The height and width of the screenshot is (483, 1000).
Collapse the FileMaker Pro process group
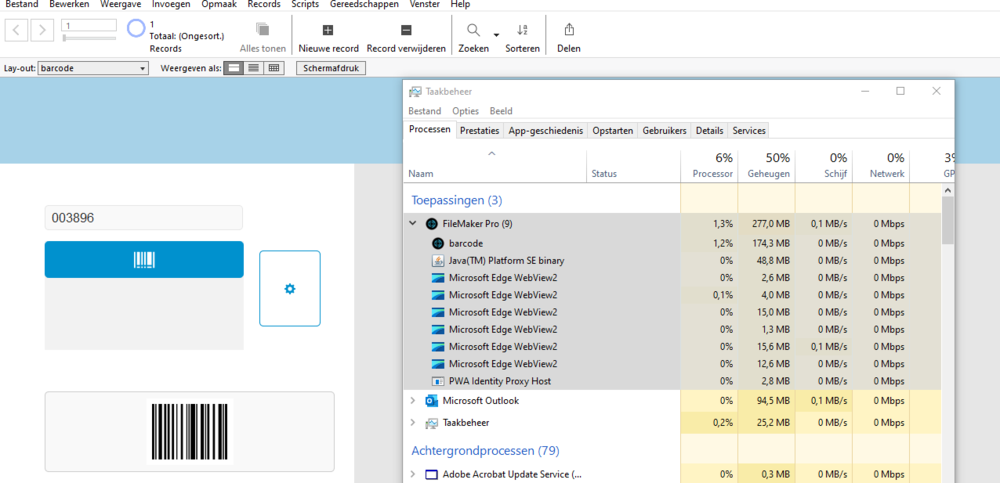click(413, 224)
